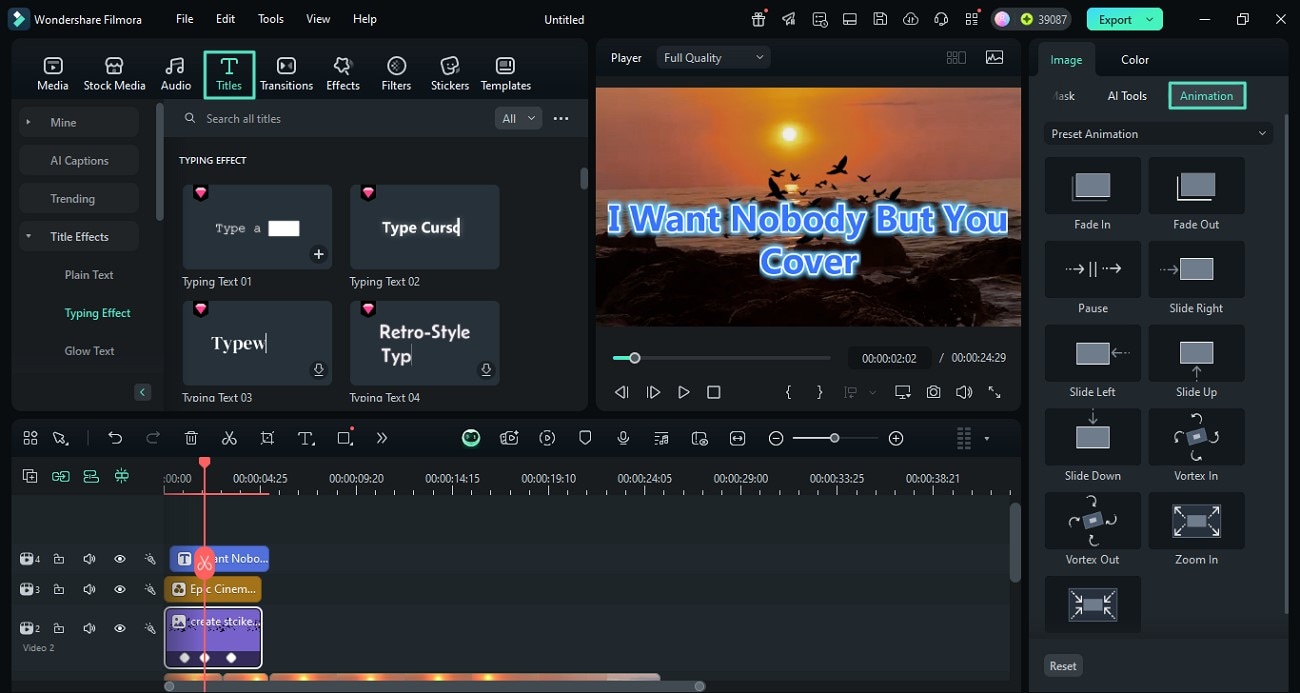Mute Video 2 track speaker icon

[89, 628]
